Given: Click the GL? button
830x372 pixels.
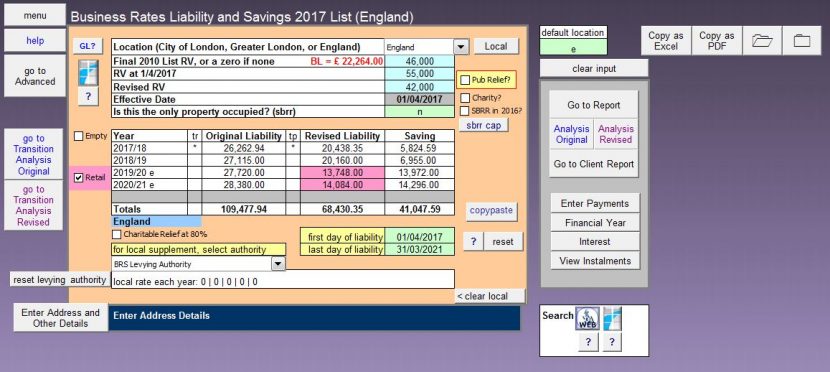Looking at the screenshot, I should [87, 46].
